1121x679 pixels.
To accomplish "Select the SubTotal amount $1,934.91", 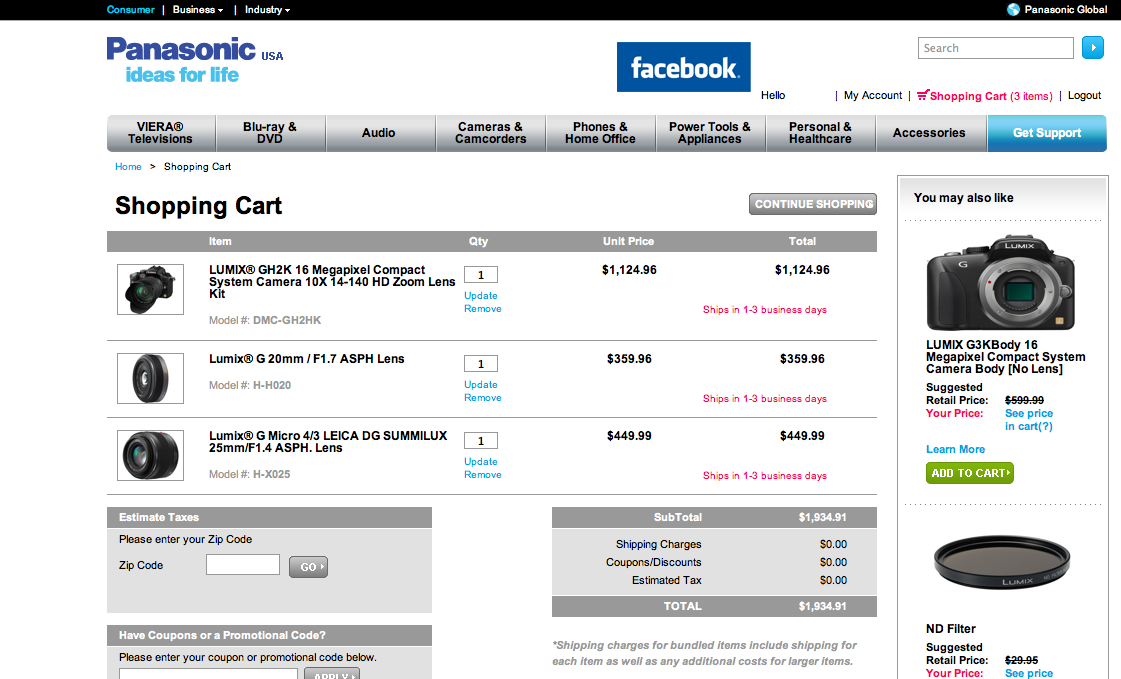I will tap(822, 517).
